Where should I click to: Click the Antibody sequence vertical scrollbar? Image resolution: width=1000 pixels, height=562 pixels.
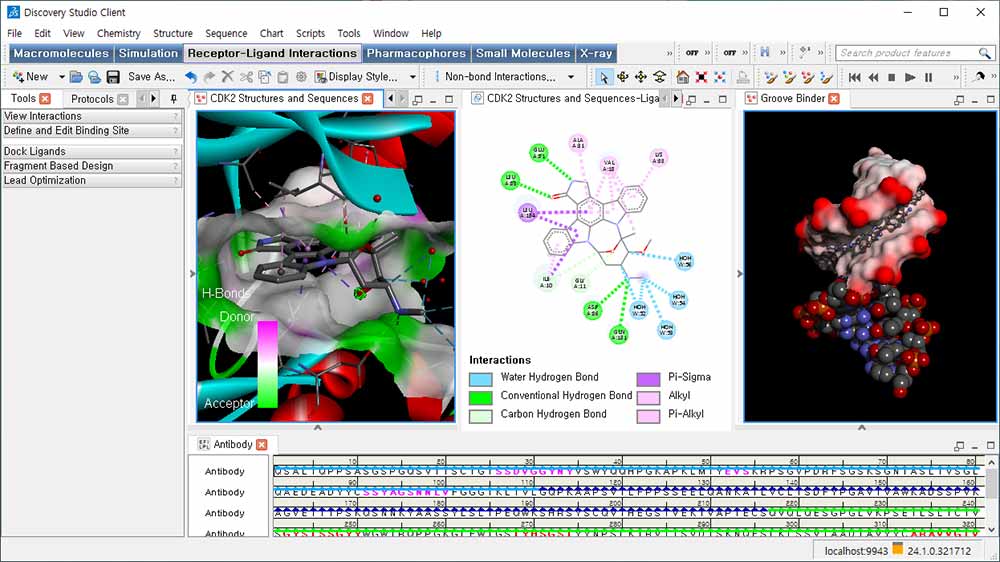(991, 496)
